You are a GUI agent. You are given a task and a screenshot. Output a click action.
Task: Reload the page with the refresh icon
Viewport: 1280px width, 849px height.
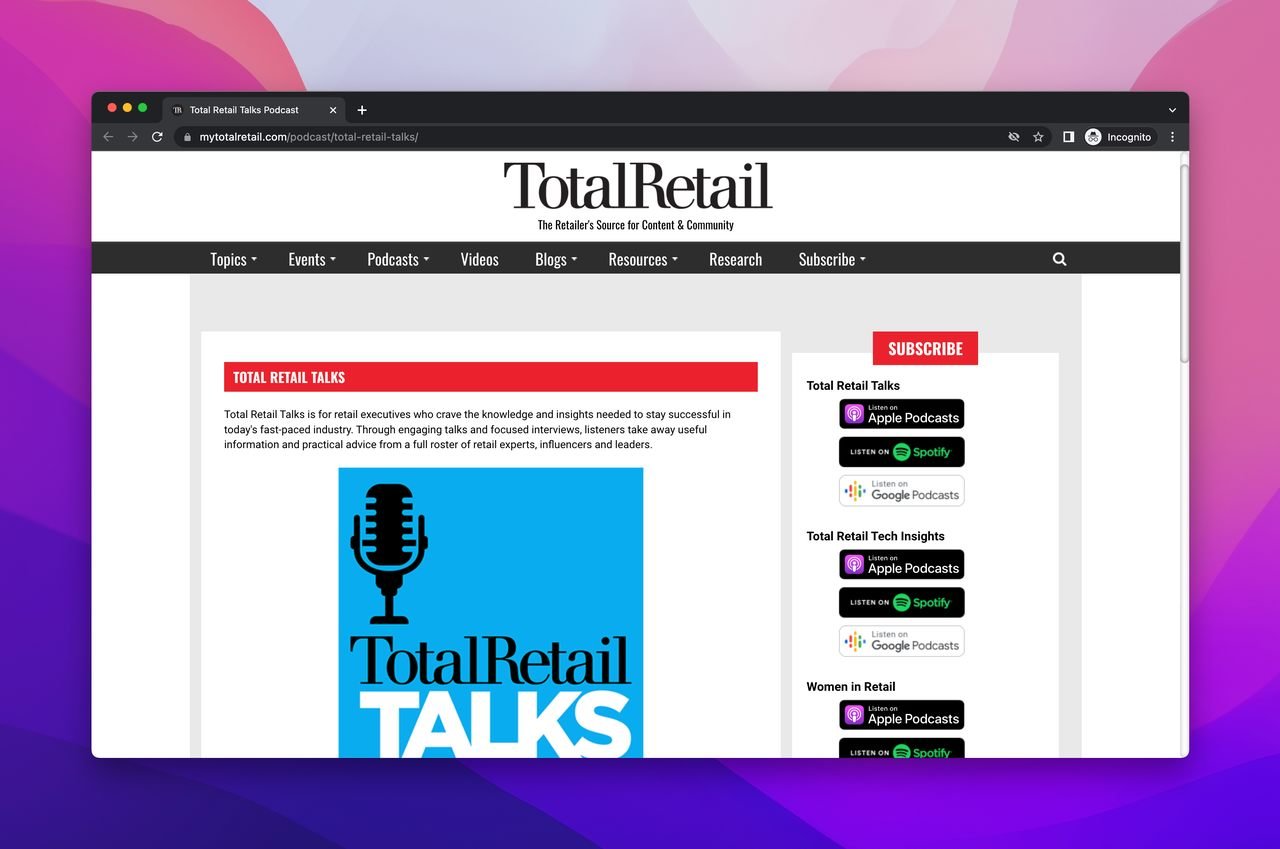point(157,137)
